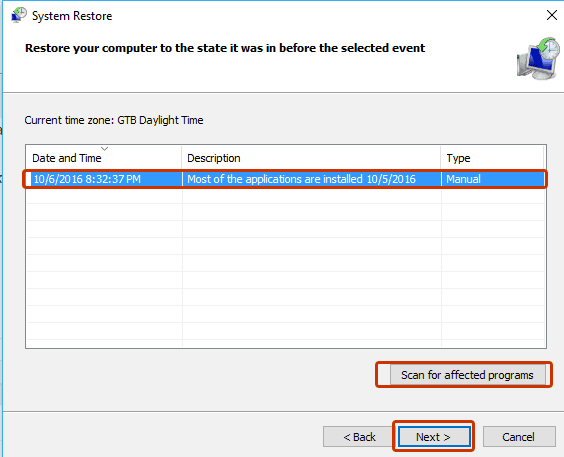Click the System Restore computer clock graphic
The width and height of the screenshot is (564, 457).
(538, 59)
